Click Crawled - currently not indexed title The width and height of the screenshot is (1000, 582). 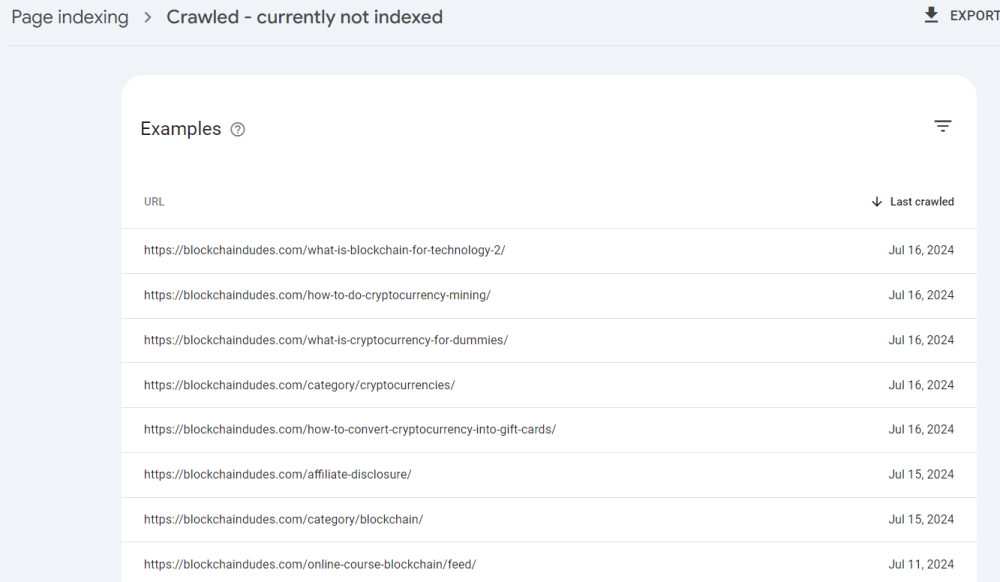pyautogui.click(x=304, y=17)
